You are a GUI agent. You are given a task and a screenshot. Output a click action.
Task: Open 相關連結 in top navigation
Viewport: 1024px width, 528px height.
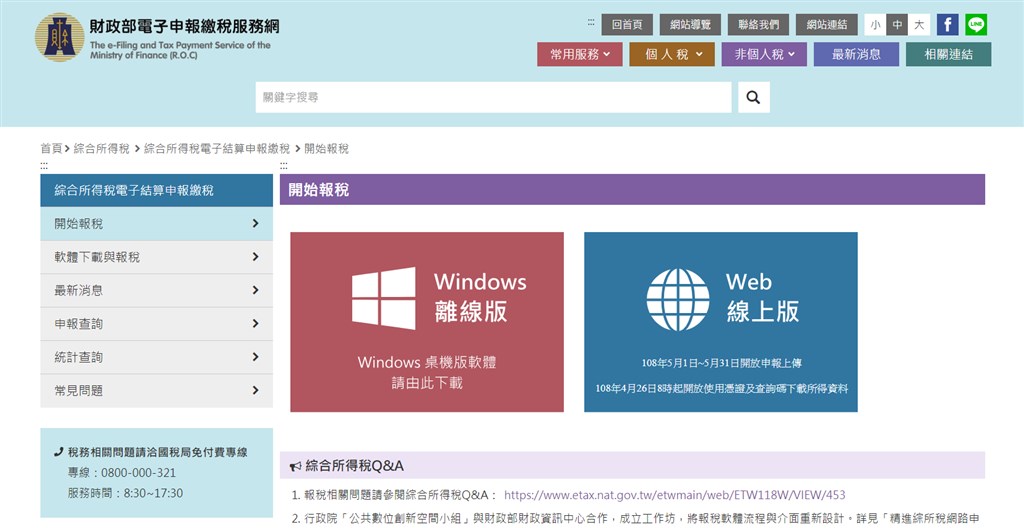[948, 54]
